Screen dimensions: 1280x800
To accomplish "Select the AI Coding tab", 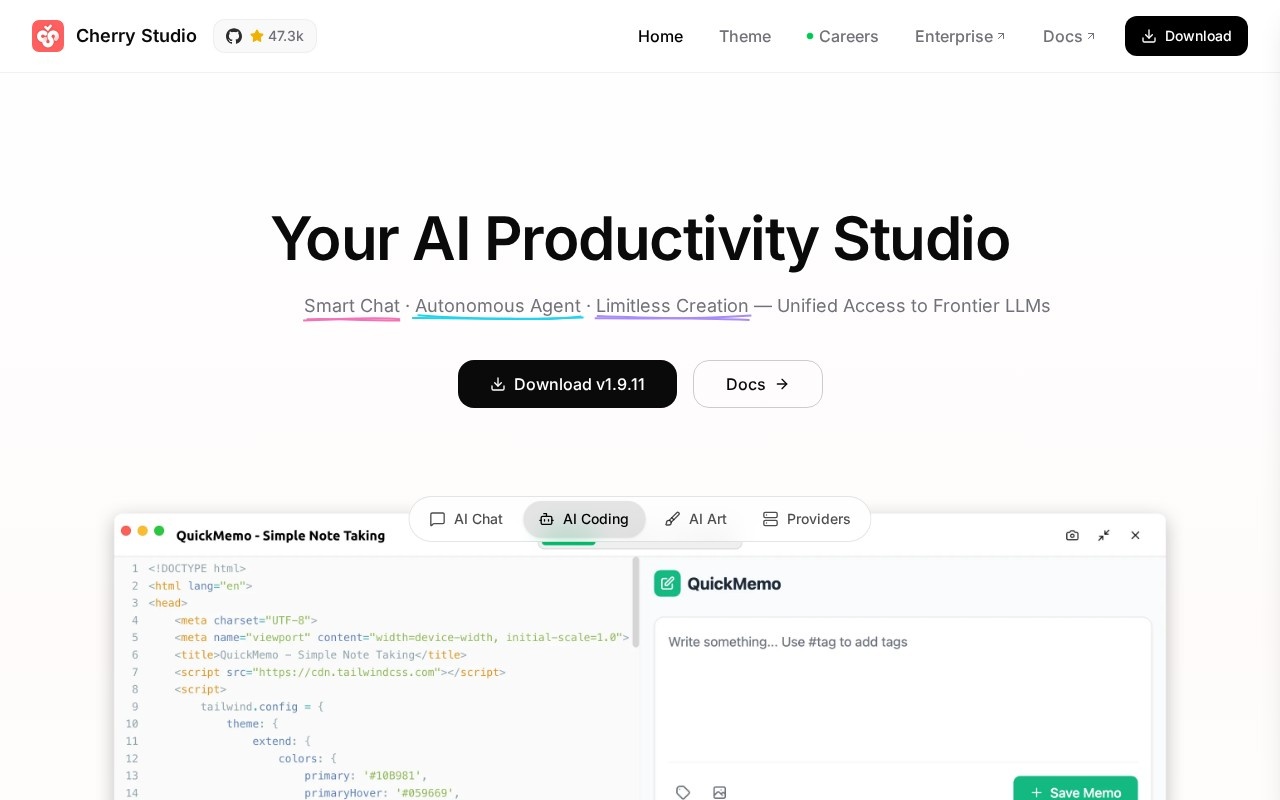I will click(584, 519).
